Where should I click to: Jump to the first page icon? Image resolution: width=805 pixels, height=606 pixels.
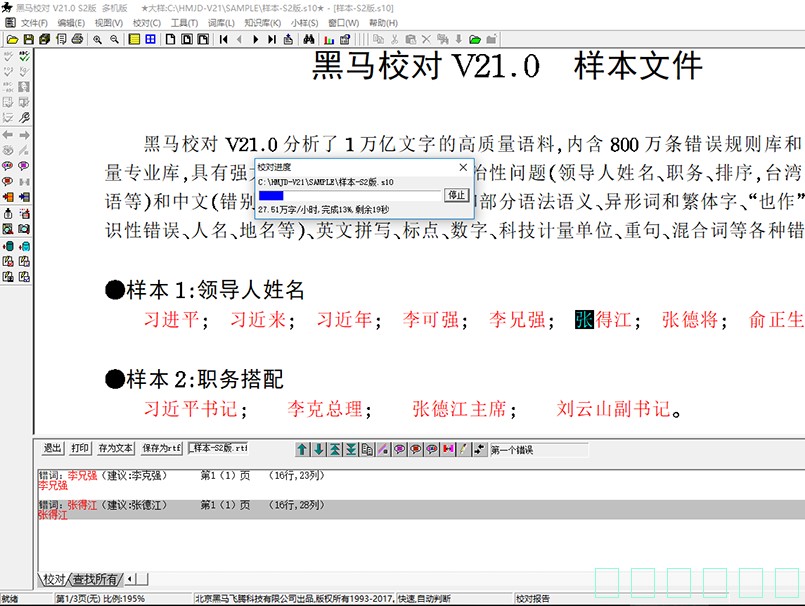pyautogui.click(x=223, y=40)
